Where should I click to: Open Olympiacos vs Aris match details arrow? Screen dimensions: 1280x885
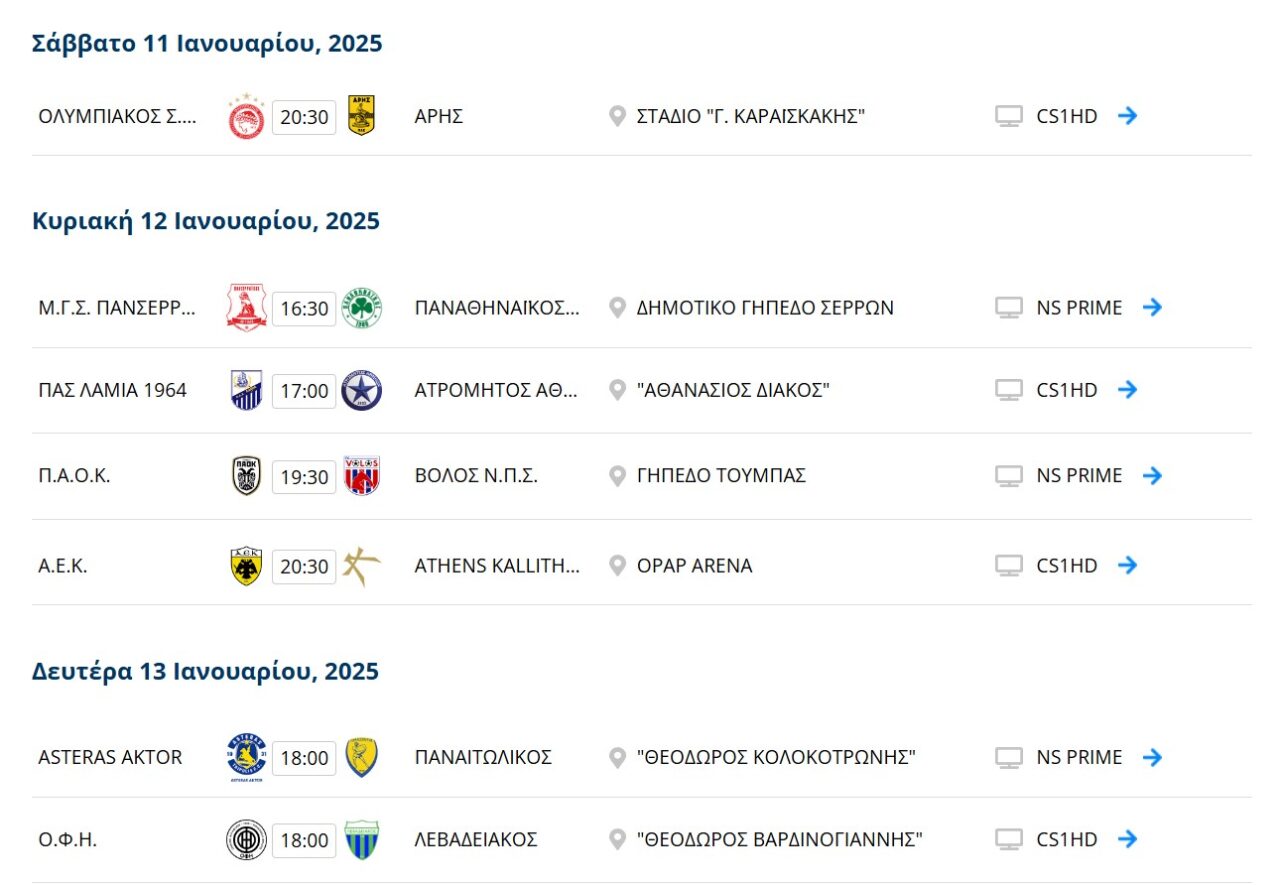[1127, 116]
